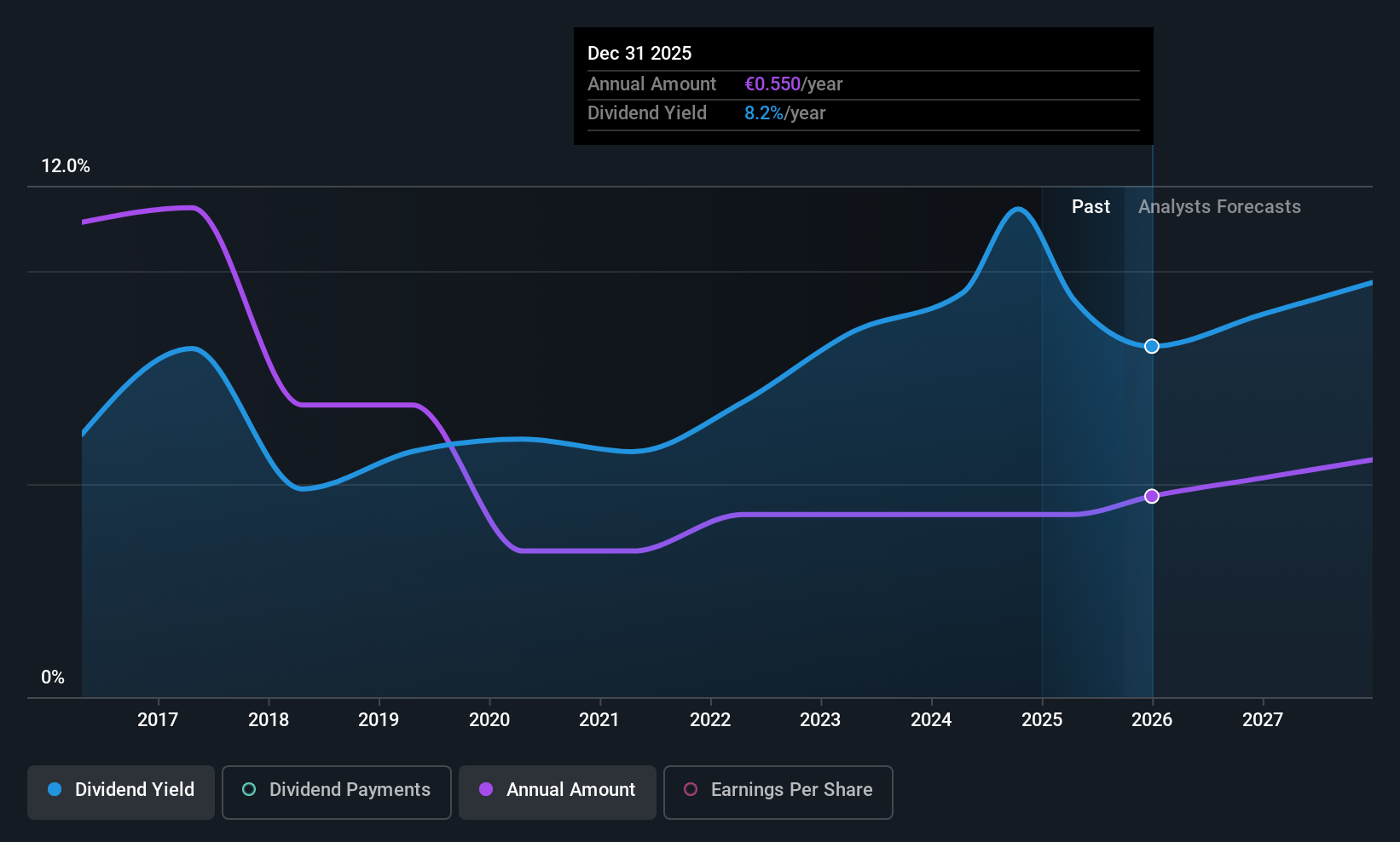Viewport: 1400px width, 842px height.
Task: Click the "Dec 31 2025" tooltip date header
Action: point(639,54)
